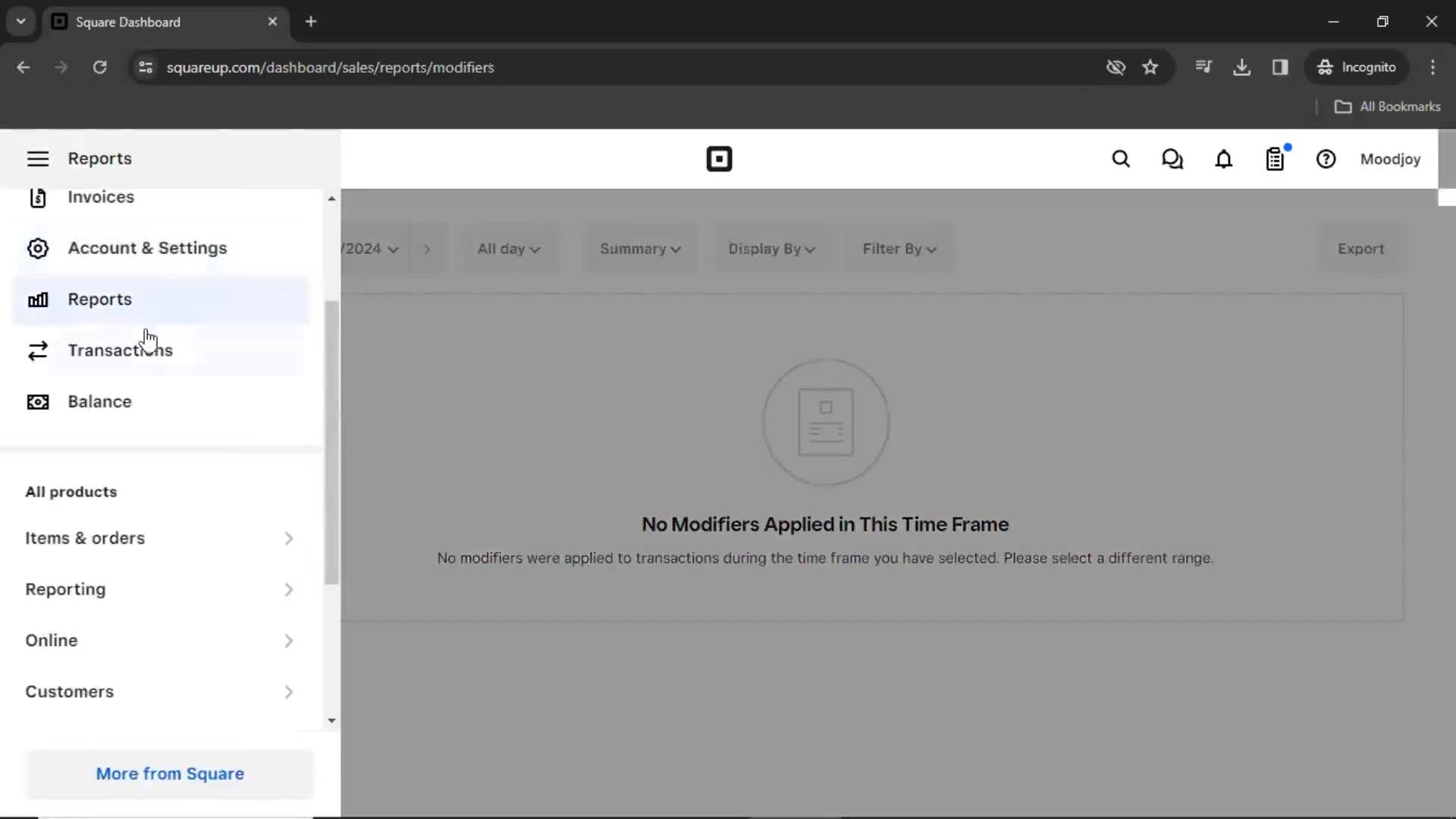Click the messaging/chat icon
This screenshot has width=1456, height=819.
click(1172, 159)
